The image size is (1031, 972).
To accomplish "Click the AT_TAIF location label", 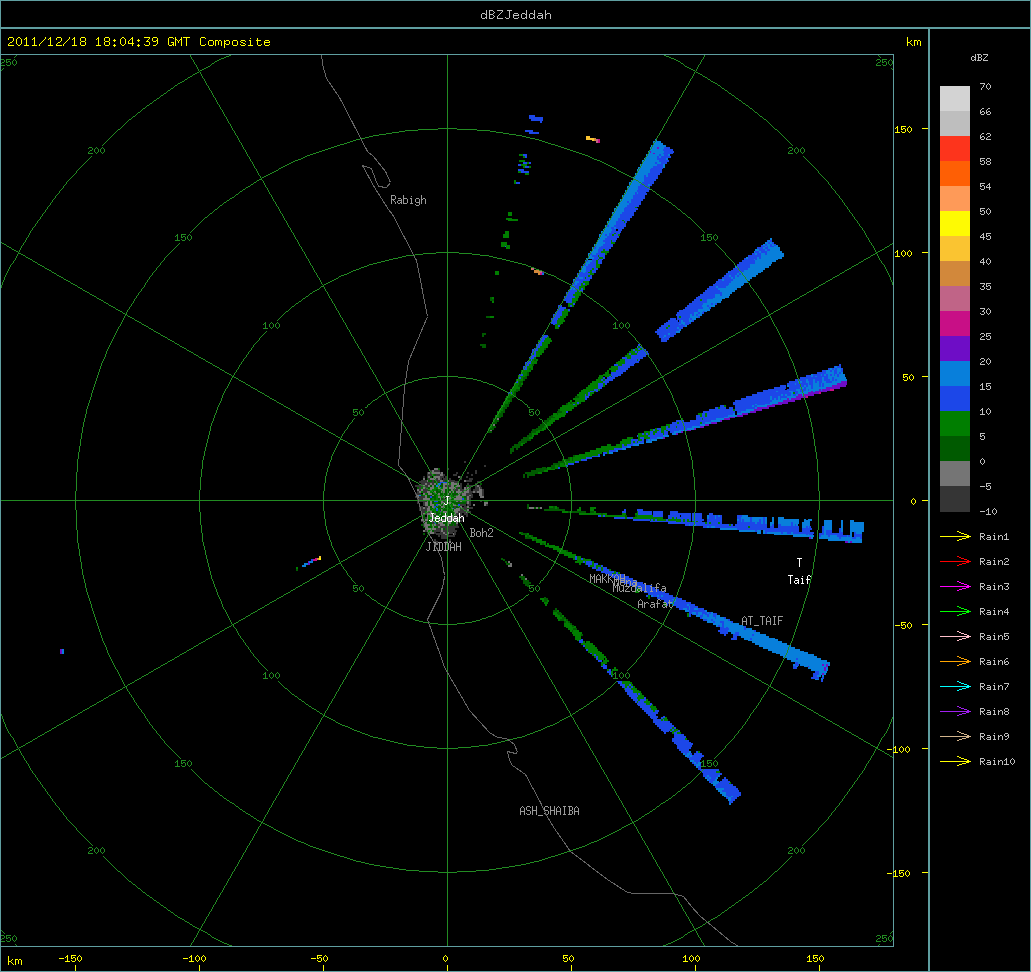I will click(x=762, y=621).
